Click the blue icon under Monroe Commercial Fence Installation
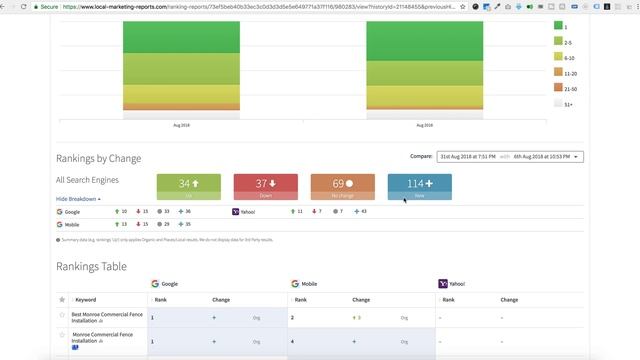 (x=75, y=347)
